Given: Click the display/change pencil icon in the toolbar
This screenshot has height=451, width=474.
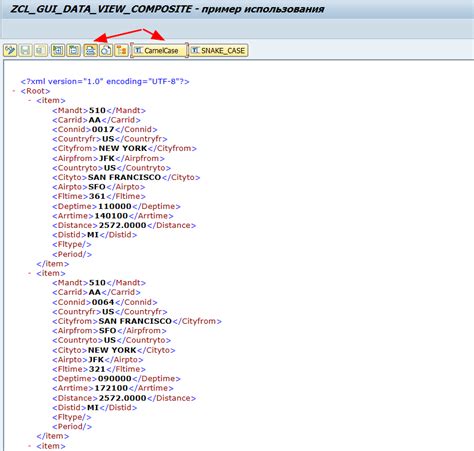Looking at the screenshot, I should [x=10, y=51].
